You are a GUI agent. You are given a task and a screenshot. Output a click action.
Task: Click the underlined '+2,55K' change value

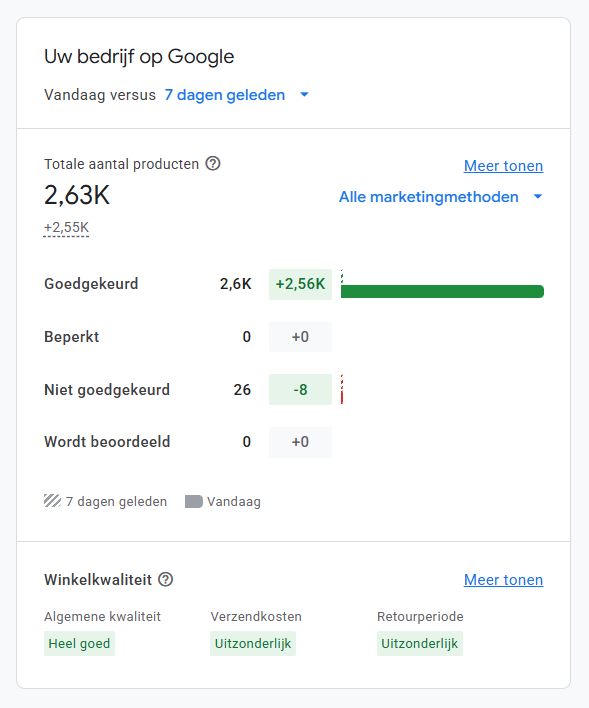point(66,228)
